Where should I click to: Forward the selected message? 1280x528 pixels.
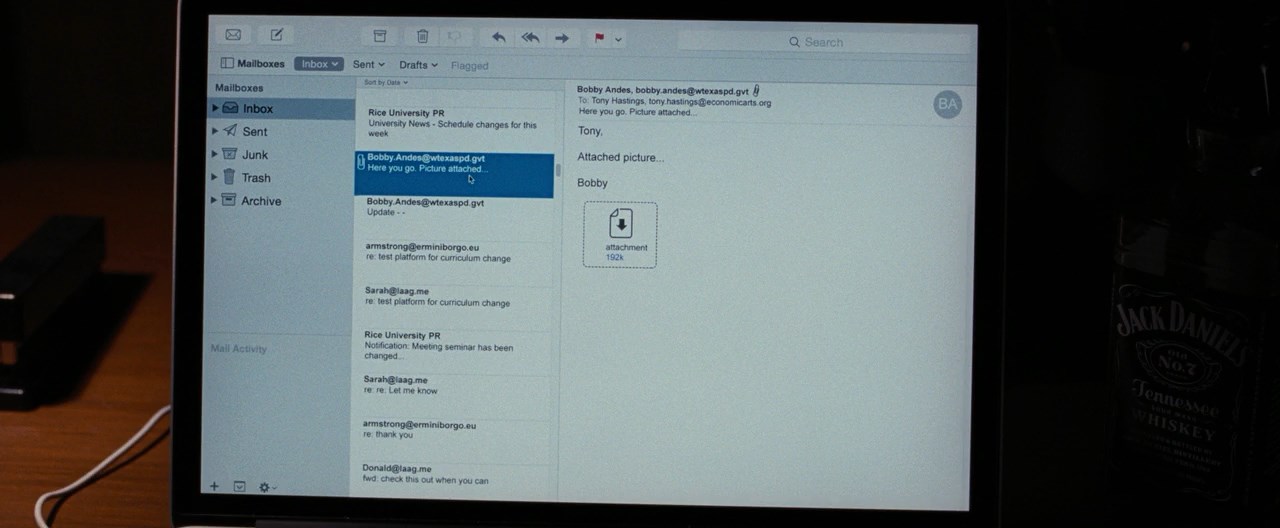click(x=562, y=39)
